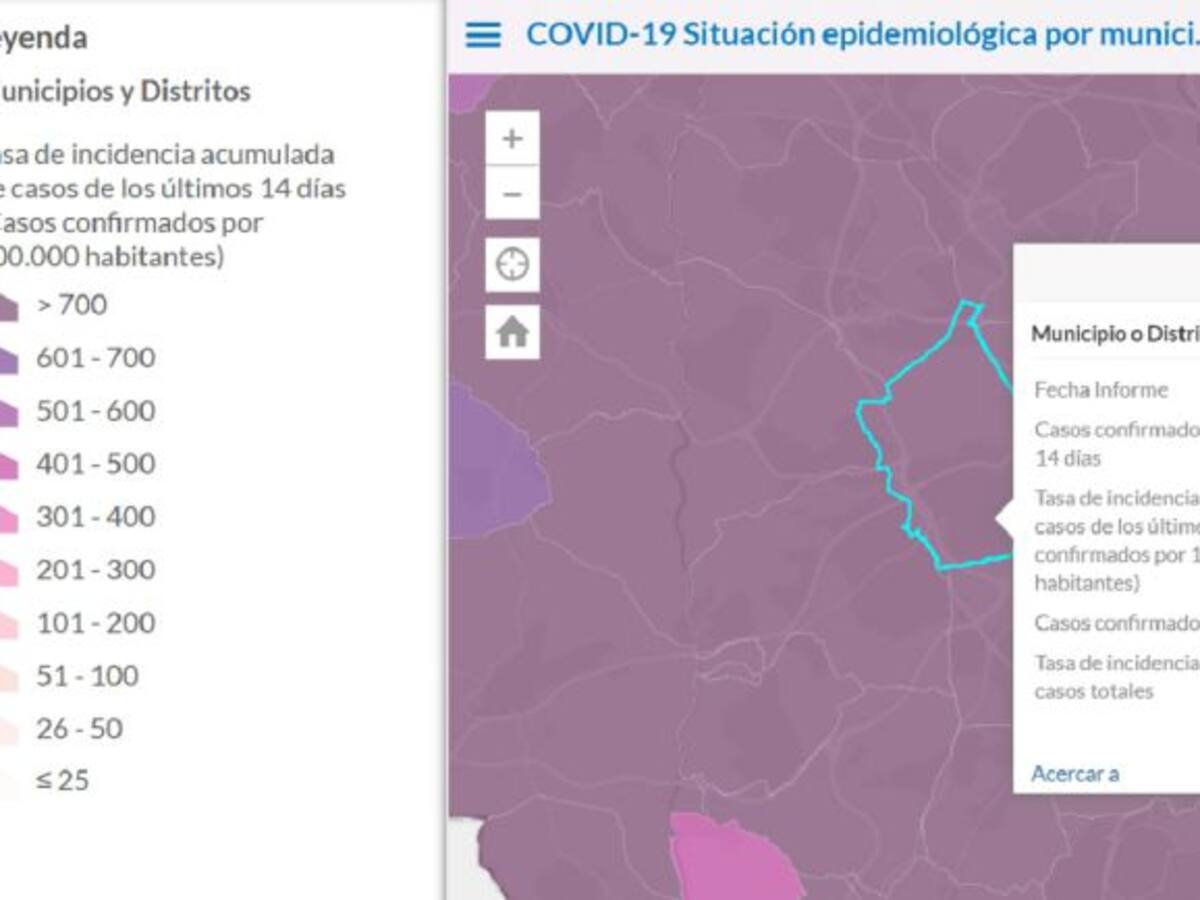Select the '401 - 500' legend entry

click(95, 464)
